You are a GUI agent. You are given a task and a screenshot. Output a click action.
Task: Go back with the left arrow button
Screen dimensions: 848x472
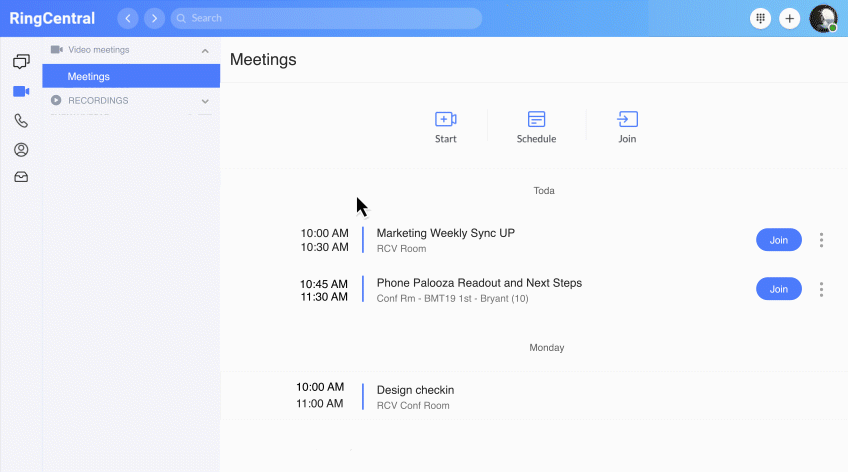tap(128, 18)
